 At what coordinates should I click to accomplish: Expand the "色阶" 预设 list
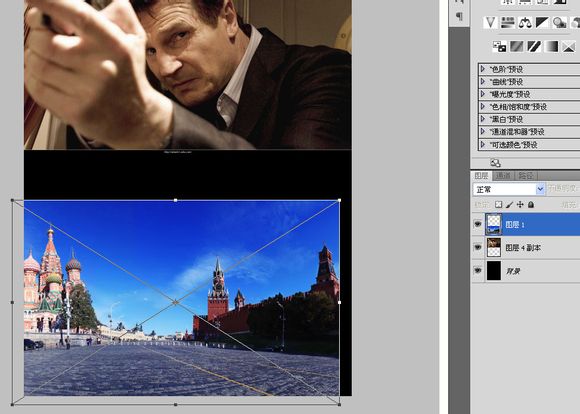(482, 69)
